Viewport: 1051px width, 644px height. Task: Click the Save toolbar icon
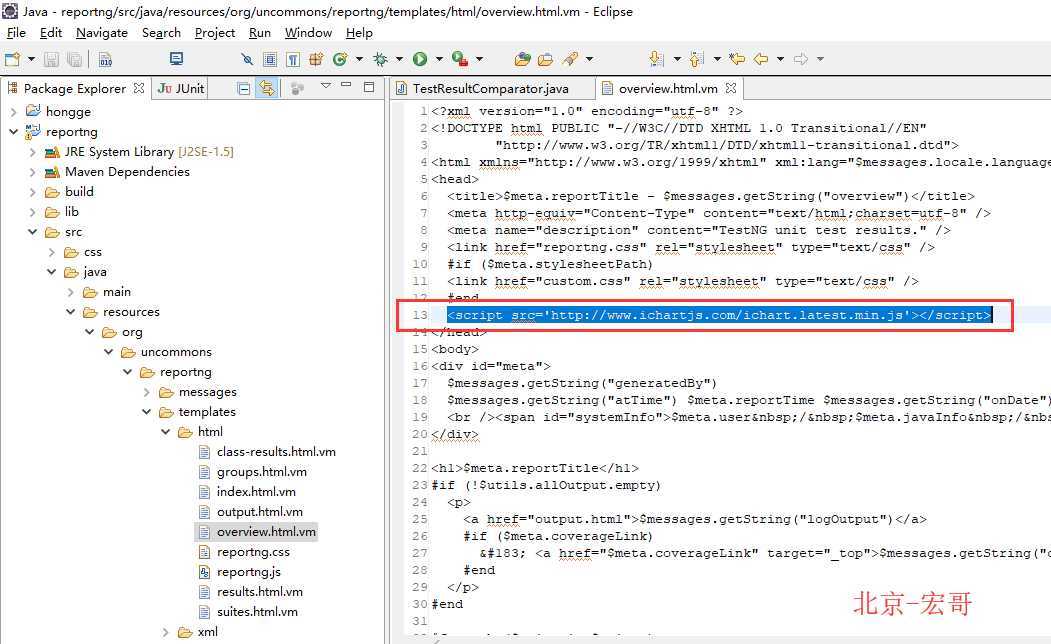(x=51, y=60)
